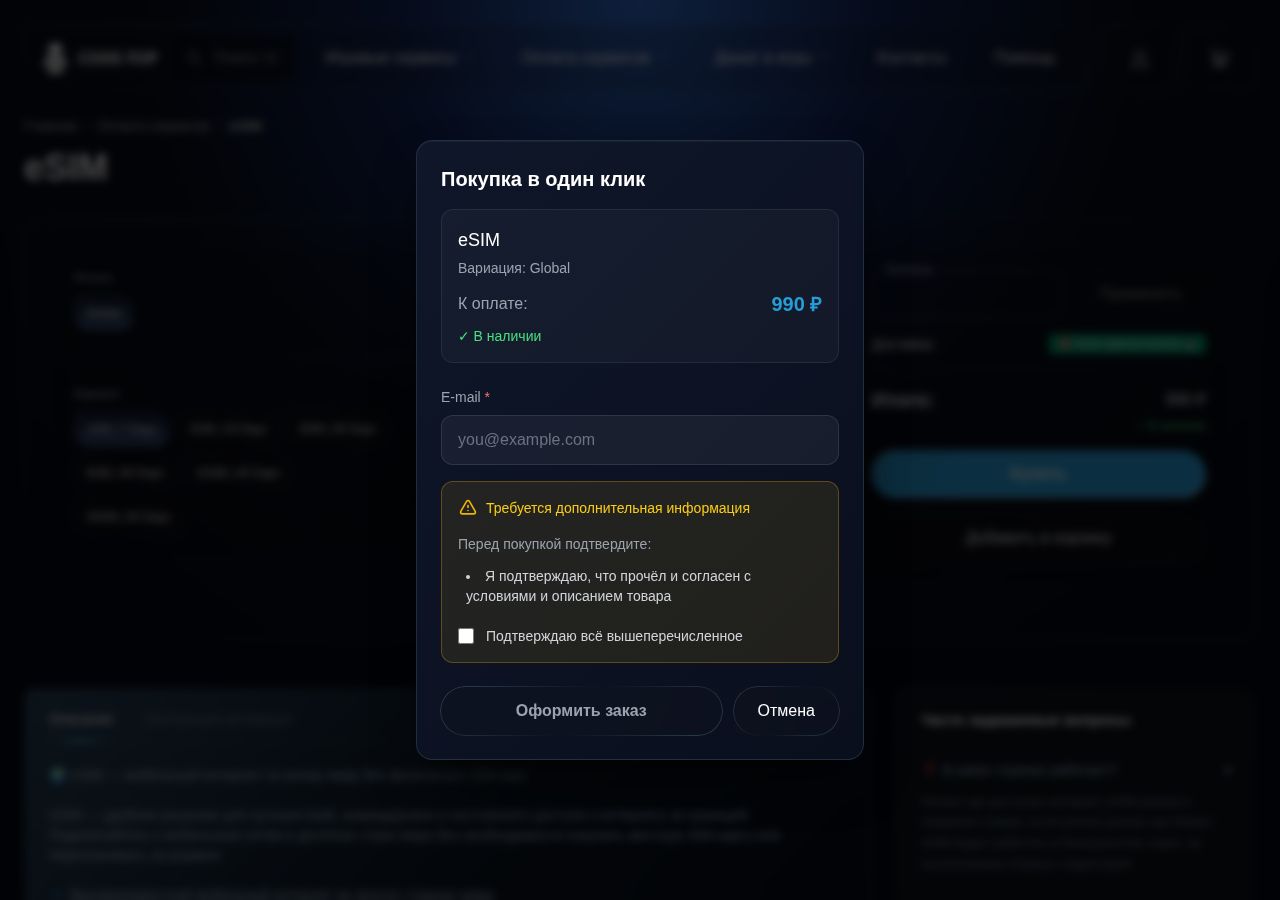This screenshot has width=1280, height=900.
Task: Focus the E-mail input field
Action: click(640, 440)
